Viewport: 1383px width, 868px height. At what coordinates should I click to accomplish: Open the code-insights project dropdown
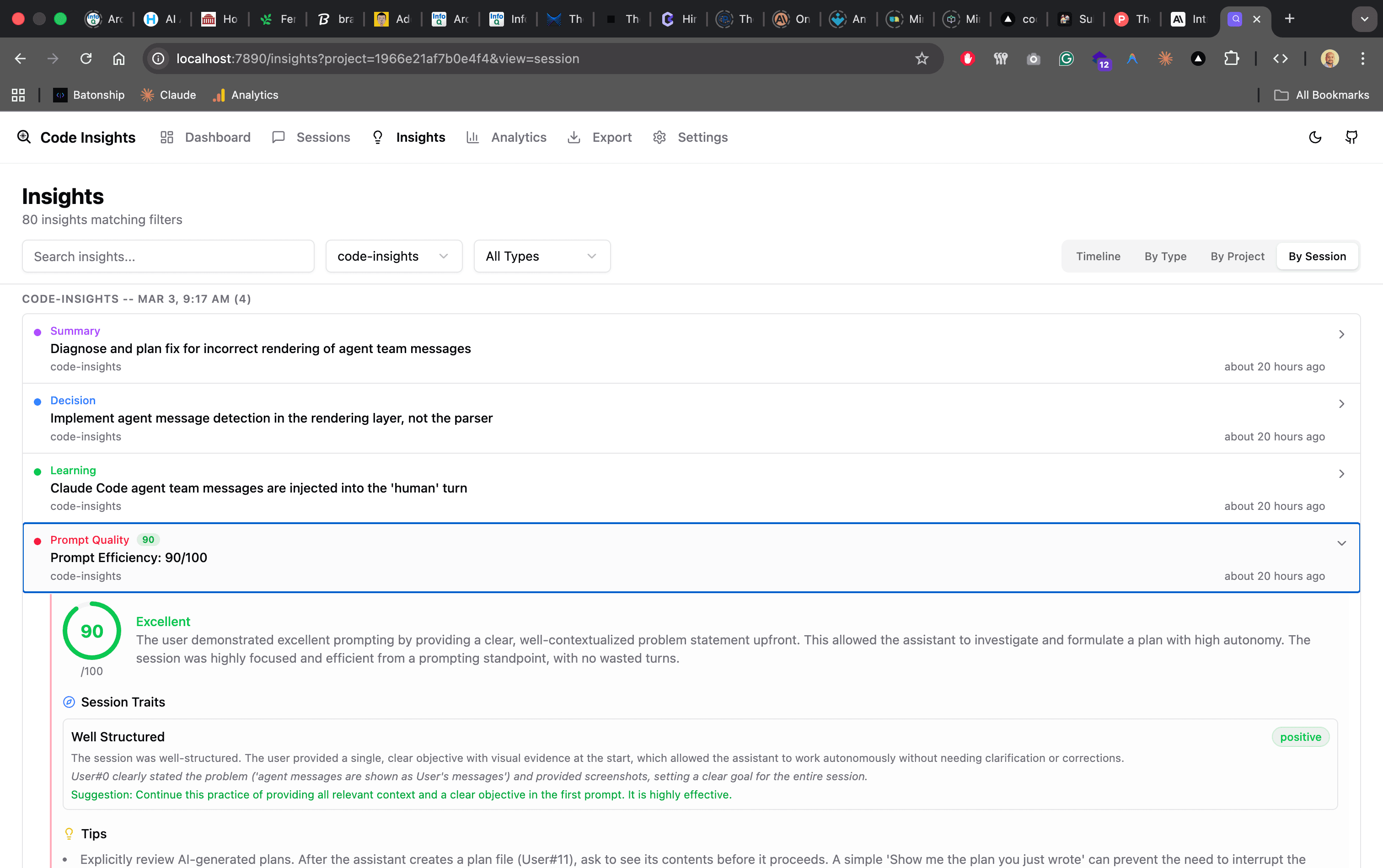(x=393, y=256)
